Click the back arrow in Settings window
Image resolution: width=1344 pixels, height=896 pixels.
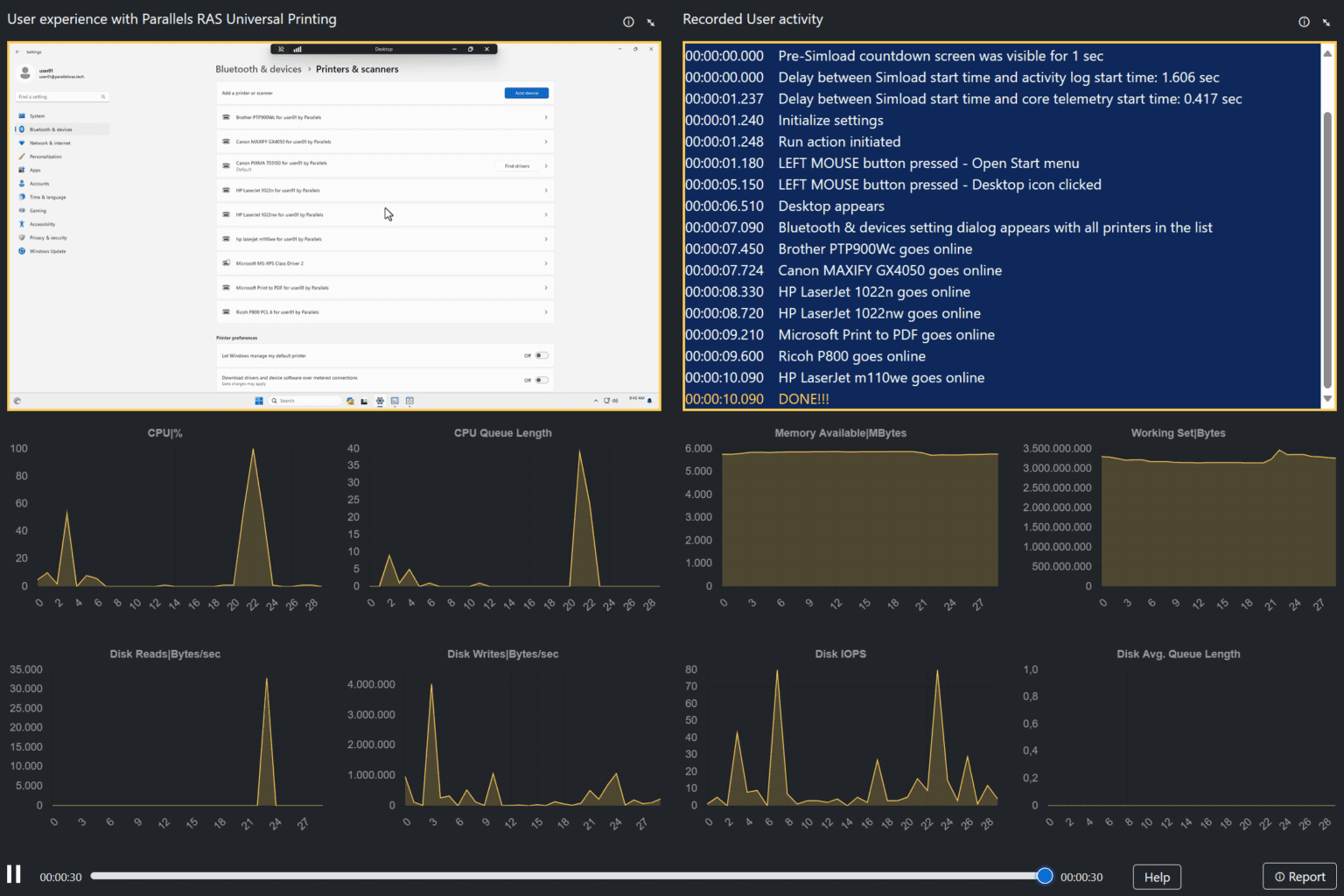[x=17, y=52]
